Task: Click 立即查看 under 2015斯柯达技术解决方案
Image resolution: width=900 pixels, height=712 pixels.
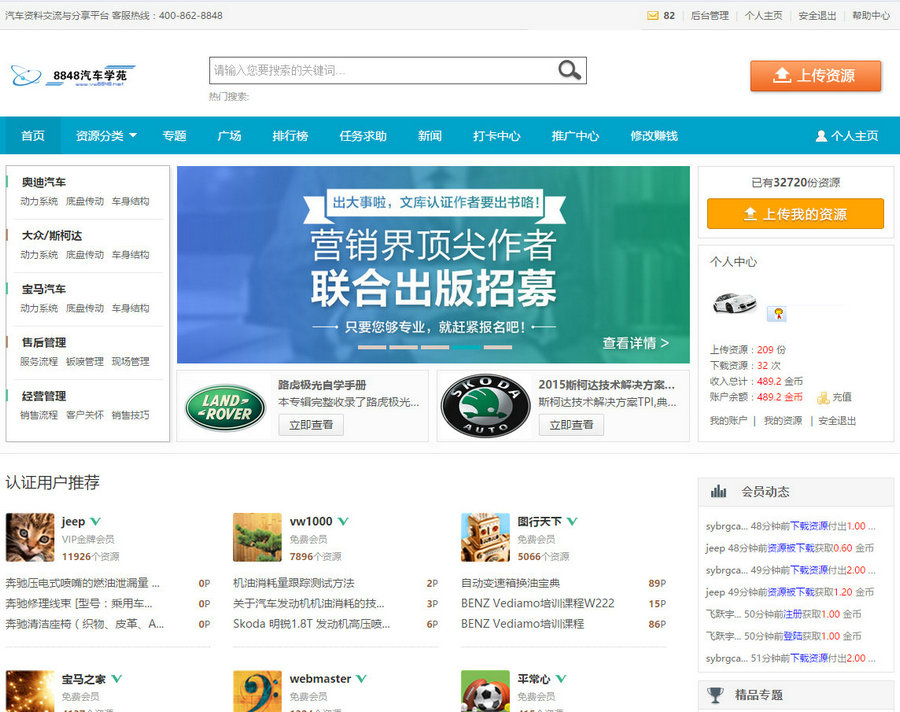Action: pyautogui.click(x=571, y=425)
